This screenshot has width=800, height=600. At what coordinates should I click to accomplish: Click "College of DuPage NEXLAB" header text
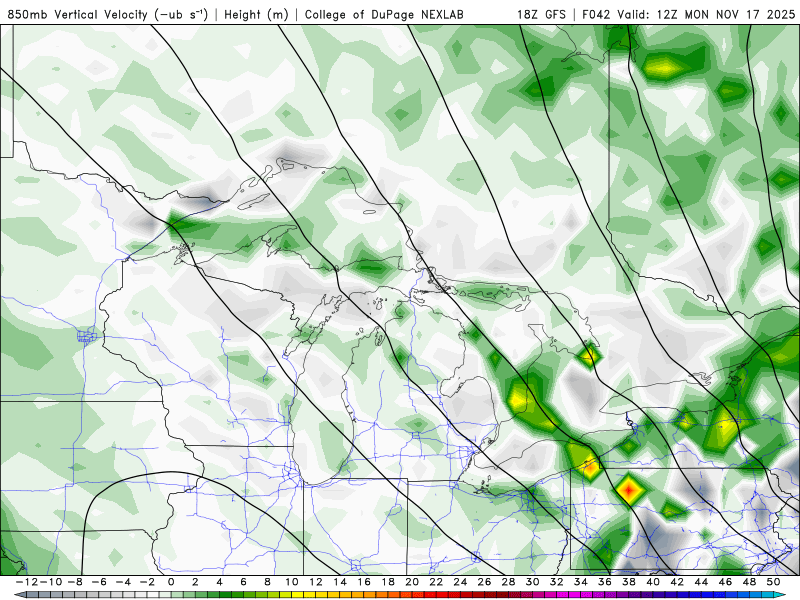point(384,15)
